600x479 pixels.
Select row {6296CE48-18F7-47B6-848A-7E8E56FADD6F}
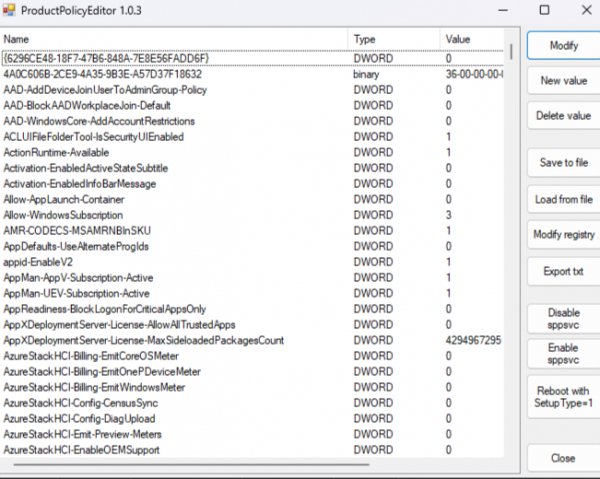tap(253, 58)
